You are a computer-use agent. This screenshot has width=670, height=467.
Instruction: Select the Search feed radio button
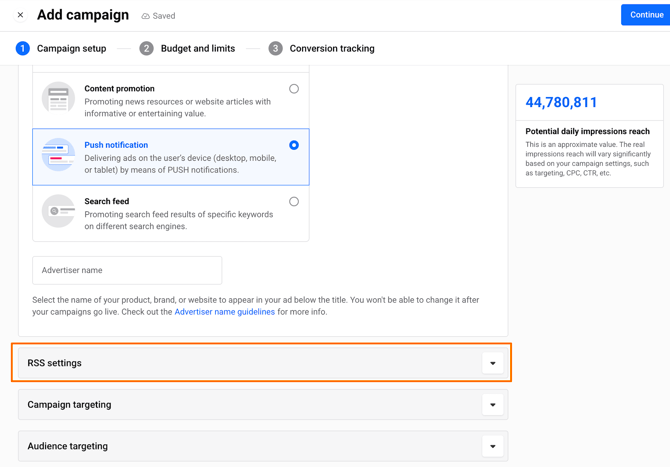[x=294, y=201]
